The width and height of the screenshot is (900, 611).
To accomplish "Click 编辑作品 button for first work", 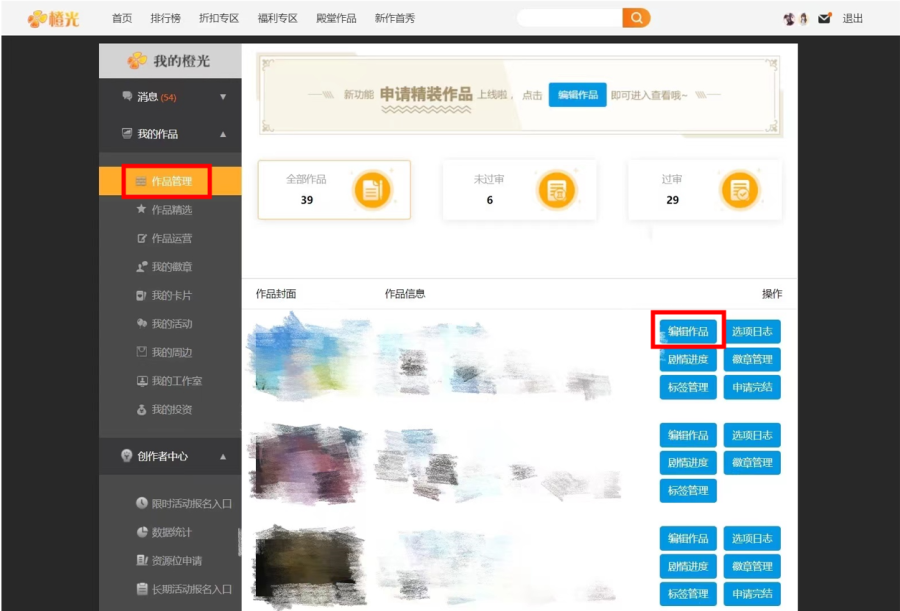I will click(688, 331).
